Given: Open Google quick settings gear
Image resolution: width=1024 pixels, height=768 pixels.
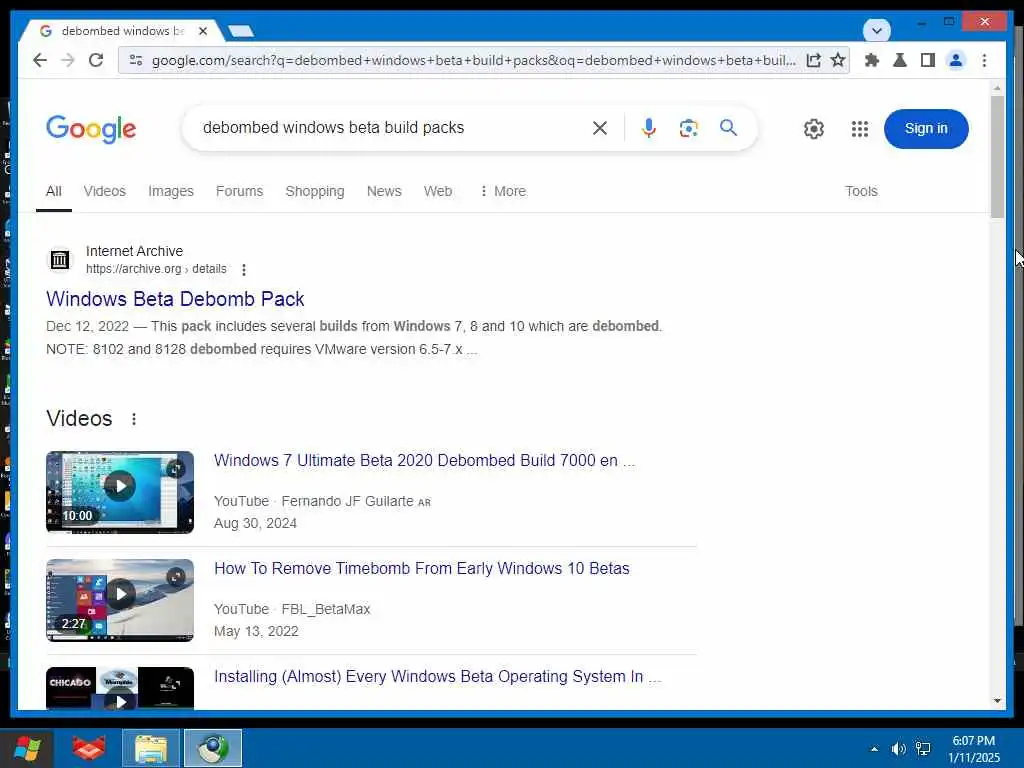Looking at the screenshot, I should point(814,129).
